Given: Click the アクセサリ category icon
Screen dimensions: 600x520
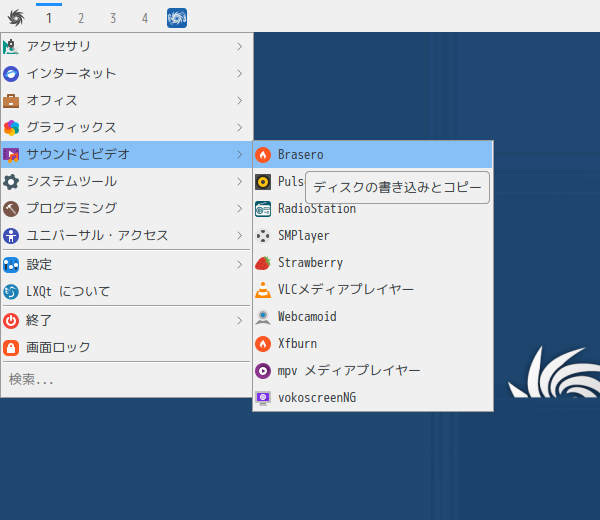Looking at the screenshot, I should pos(11,47).
